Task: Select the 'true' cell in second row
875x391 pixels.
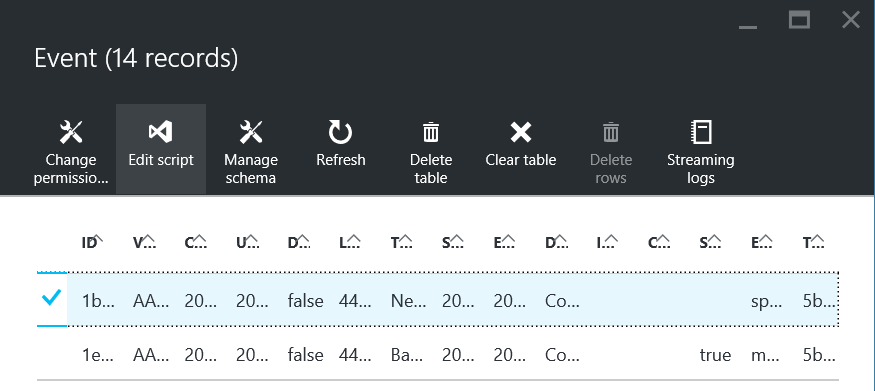Action: click(x=715, y=355)
